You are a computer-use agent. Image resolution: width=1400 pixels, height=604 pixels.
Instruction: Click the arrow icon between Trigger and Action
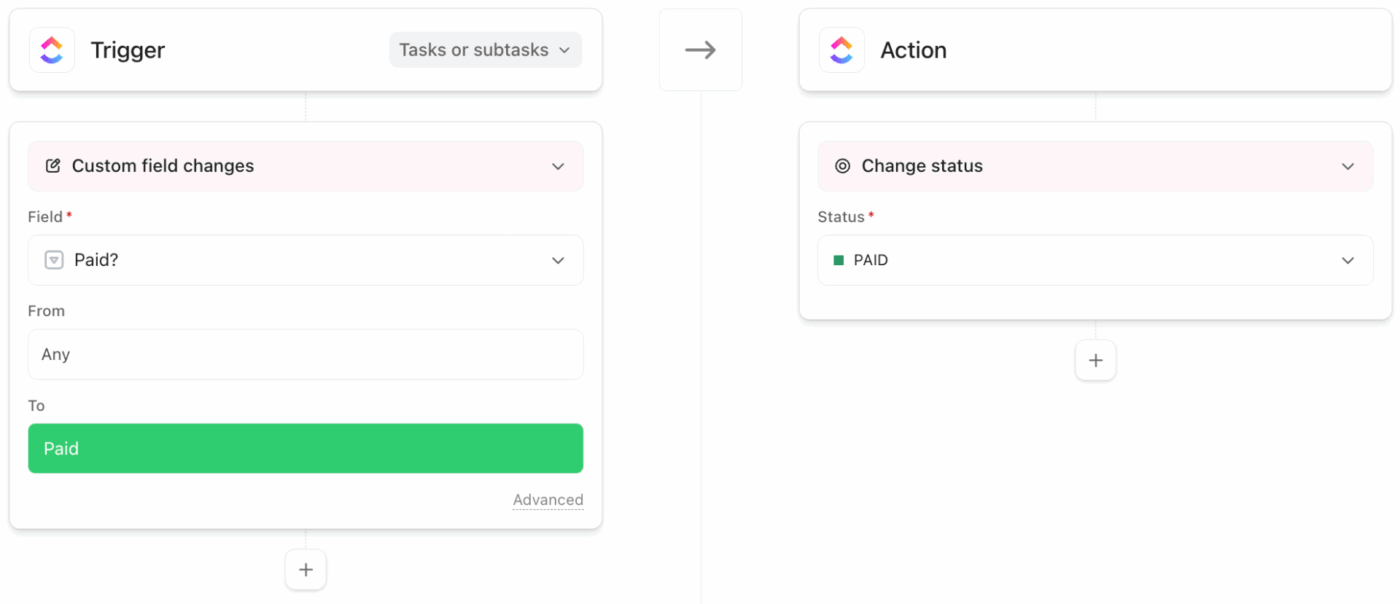pos(700,48)
